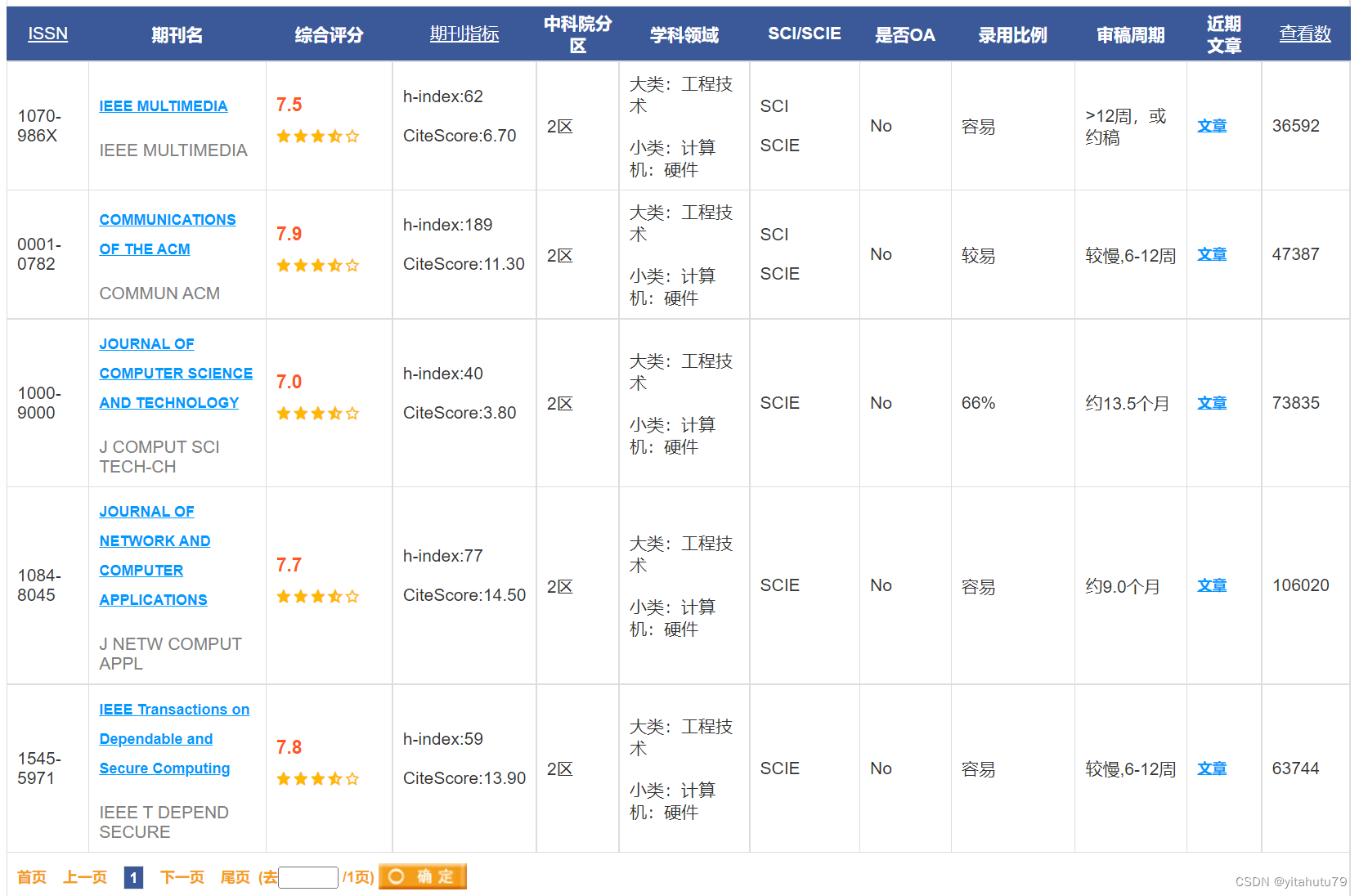The image size is (1359, 896).
Task: Open IEEE Transactions on Dependable and Secure Computing link
Action: click(174, 739)
